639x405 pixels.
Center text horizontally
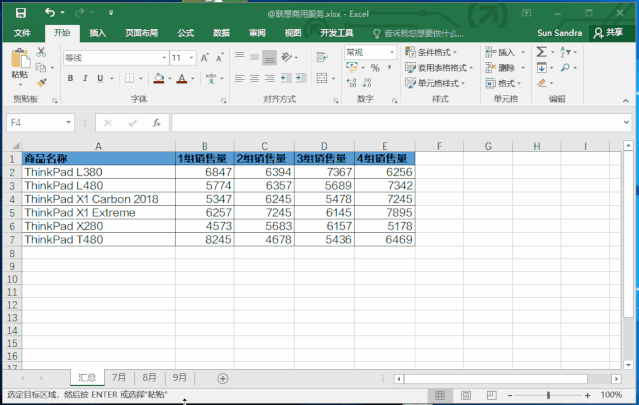coord(254,78)
